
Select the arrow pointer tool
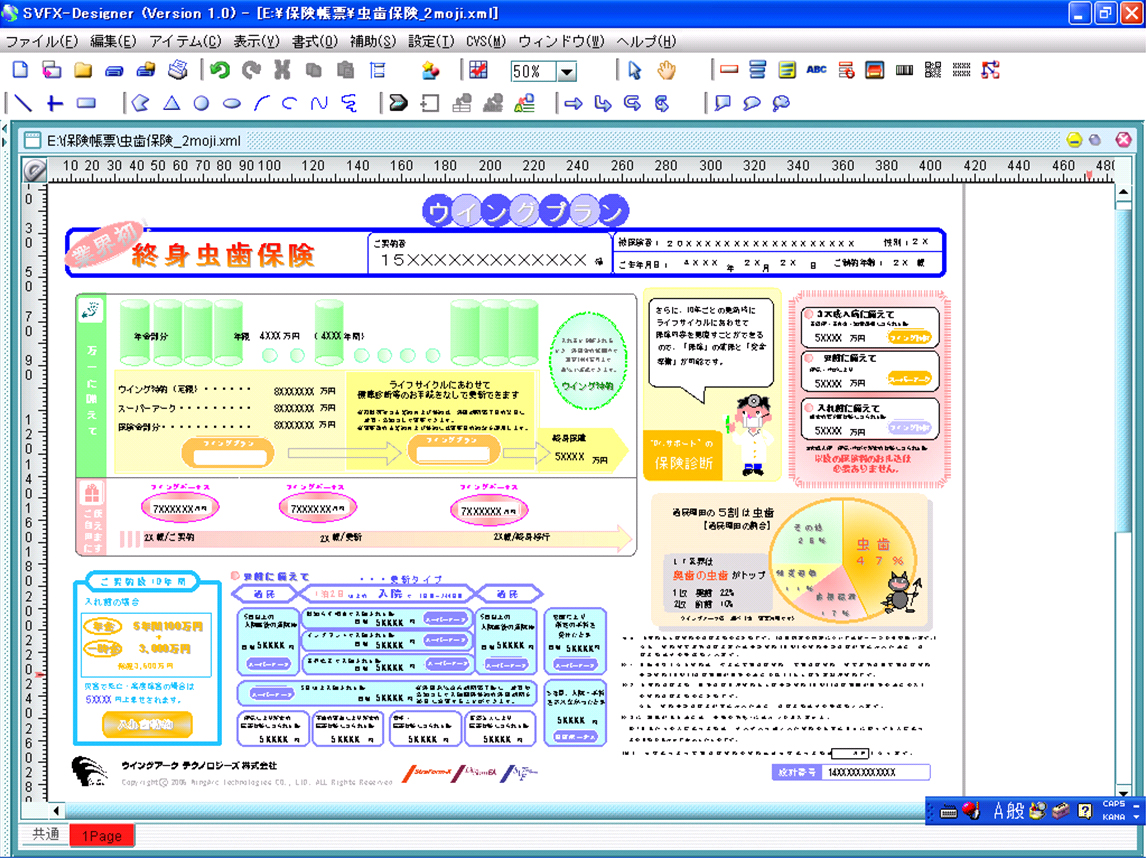click(634, 70)
